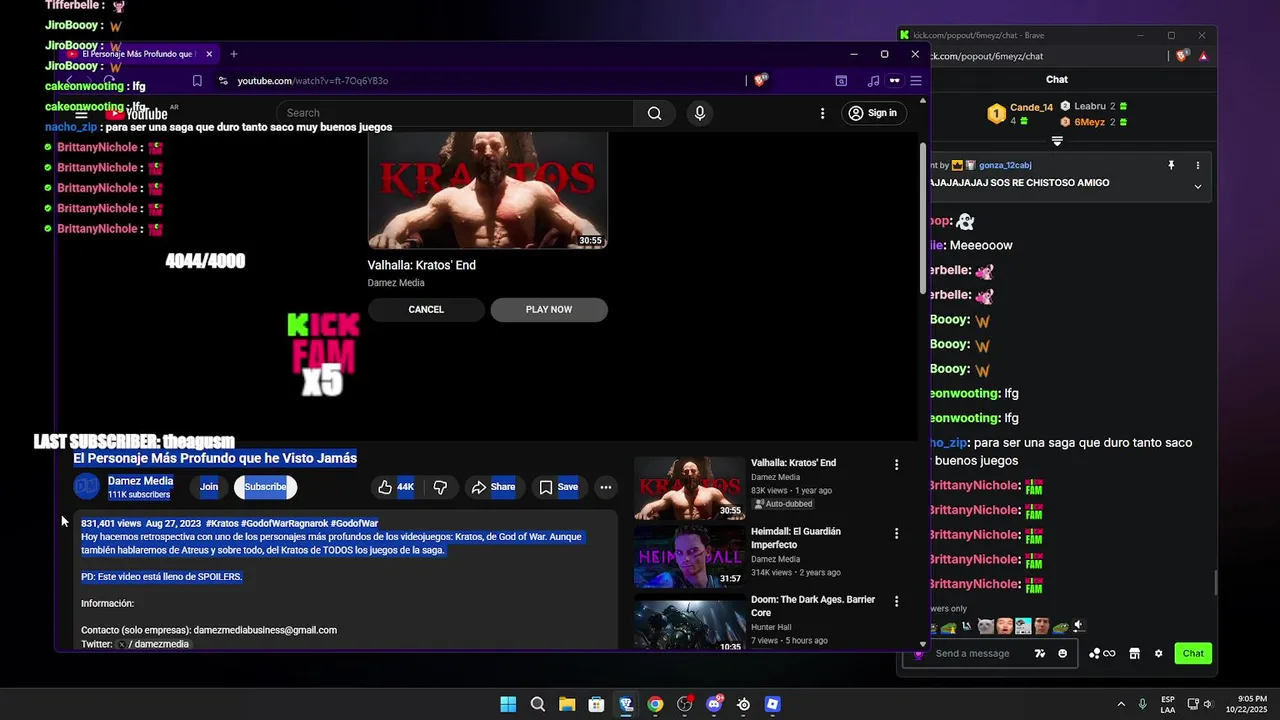Click Cande_14 in gift leaderboard

pyautogui.click(x=1031, y=107)
